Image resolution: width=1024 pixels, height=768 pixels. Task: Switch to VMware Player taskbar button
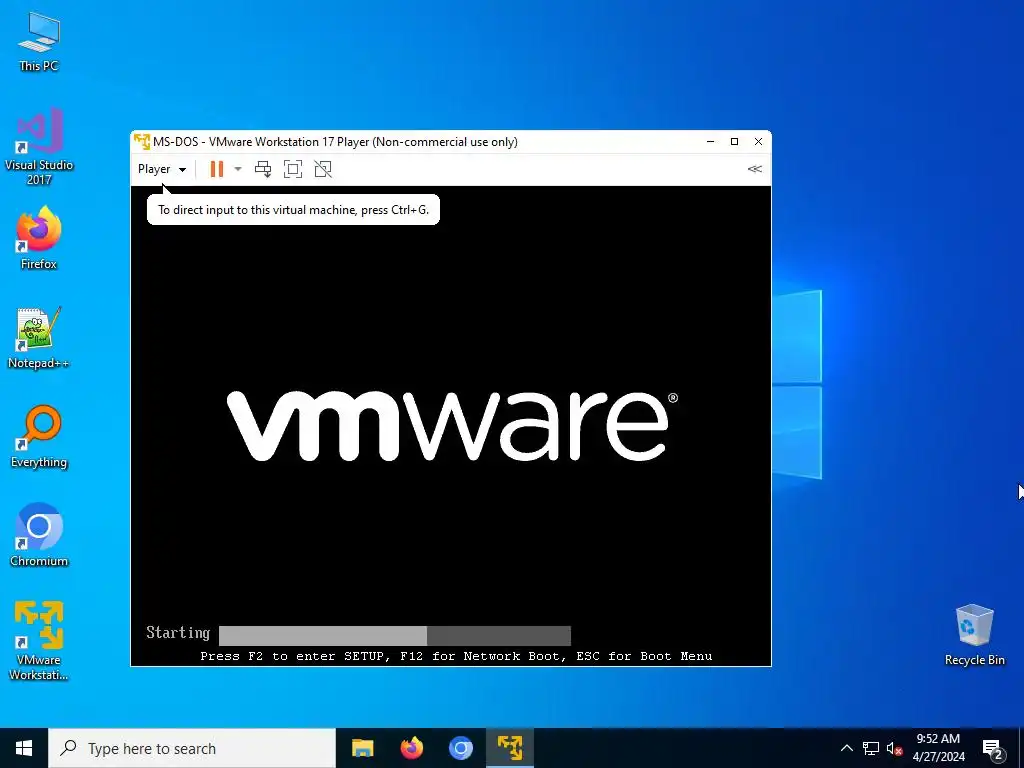pyautogui.click(x=509, y=748)
